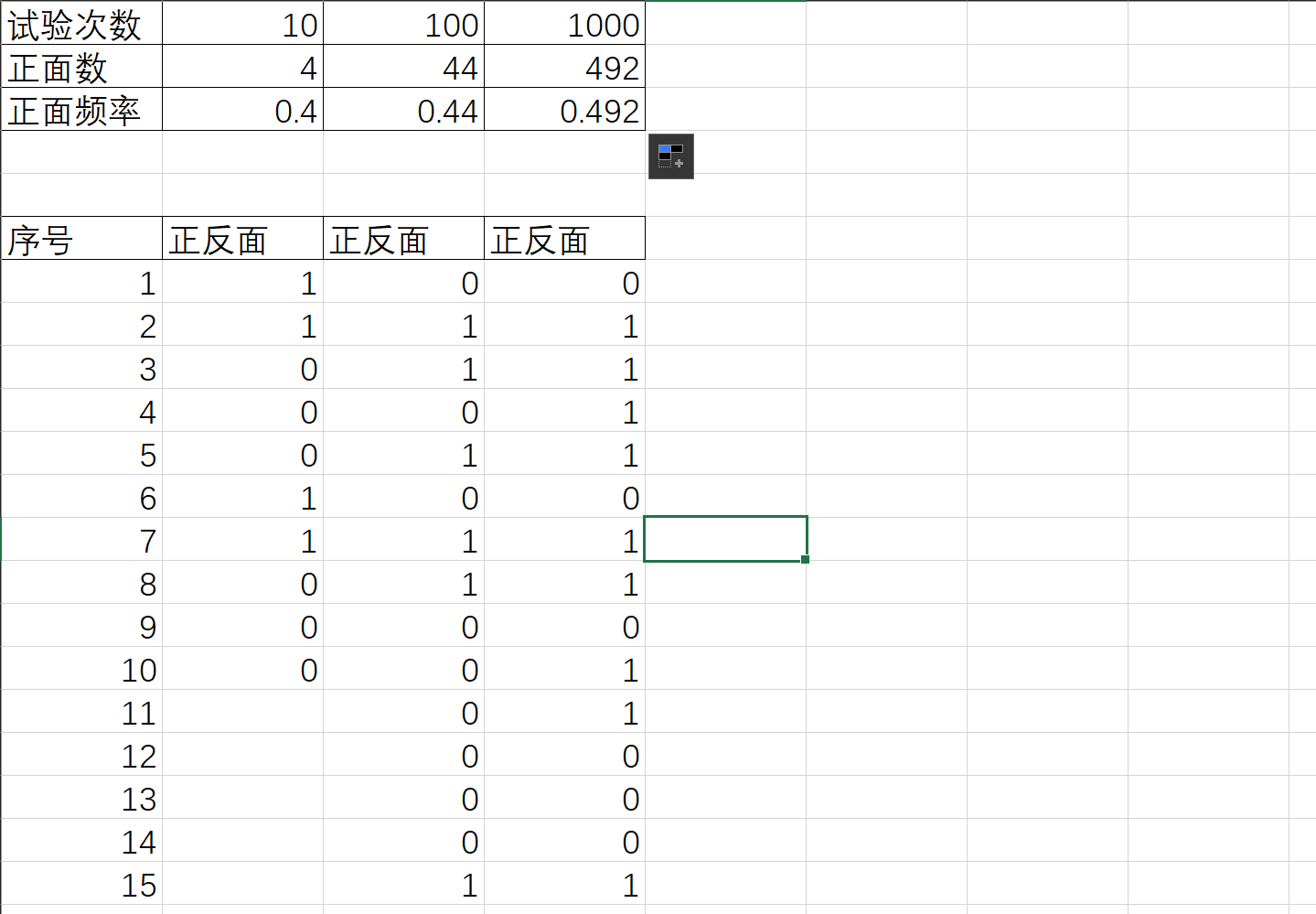Click the green-outlined active cell beside row 7
The height and width of the screenshot is (914, 1316).
726,539
